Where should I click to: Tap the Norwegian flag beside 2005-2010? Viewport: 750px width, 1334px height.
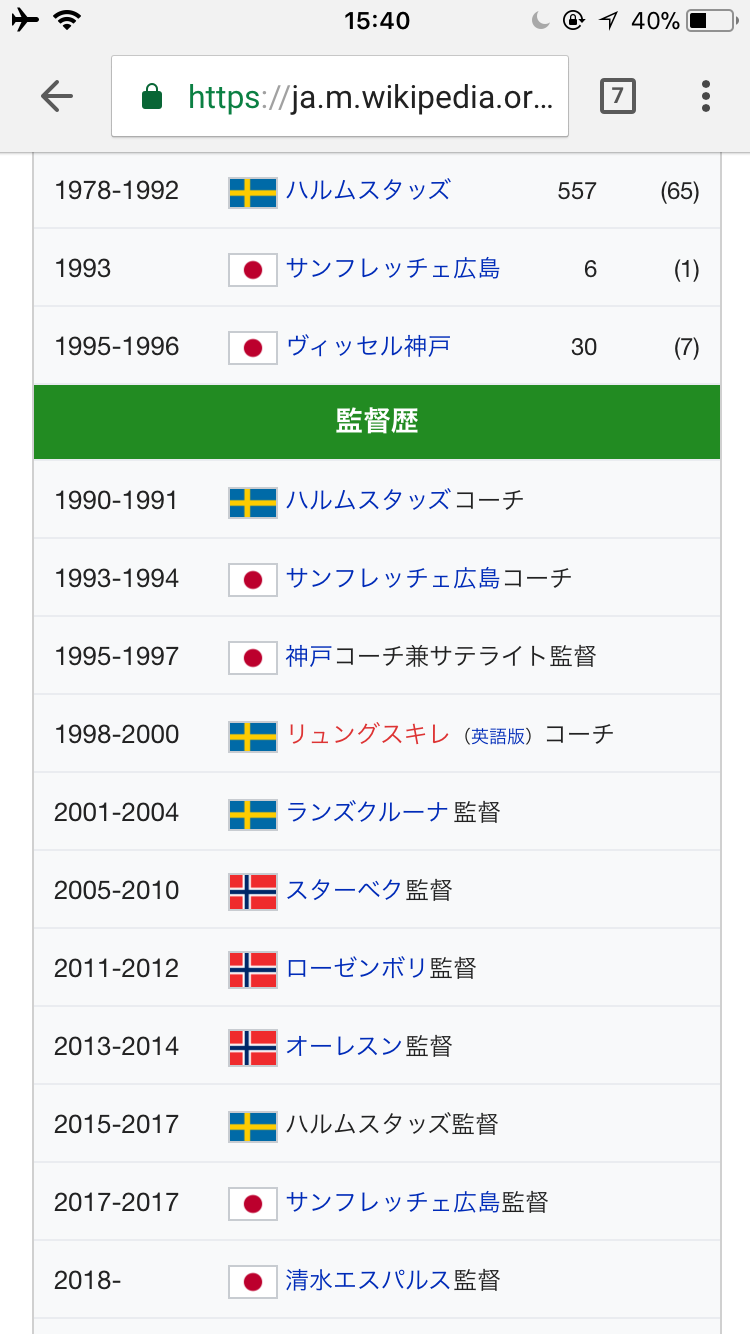tap(253, 891)
